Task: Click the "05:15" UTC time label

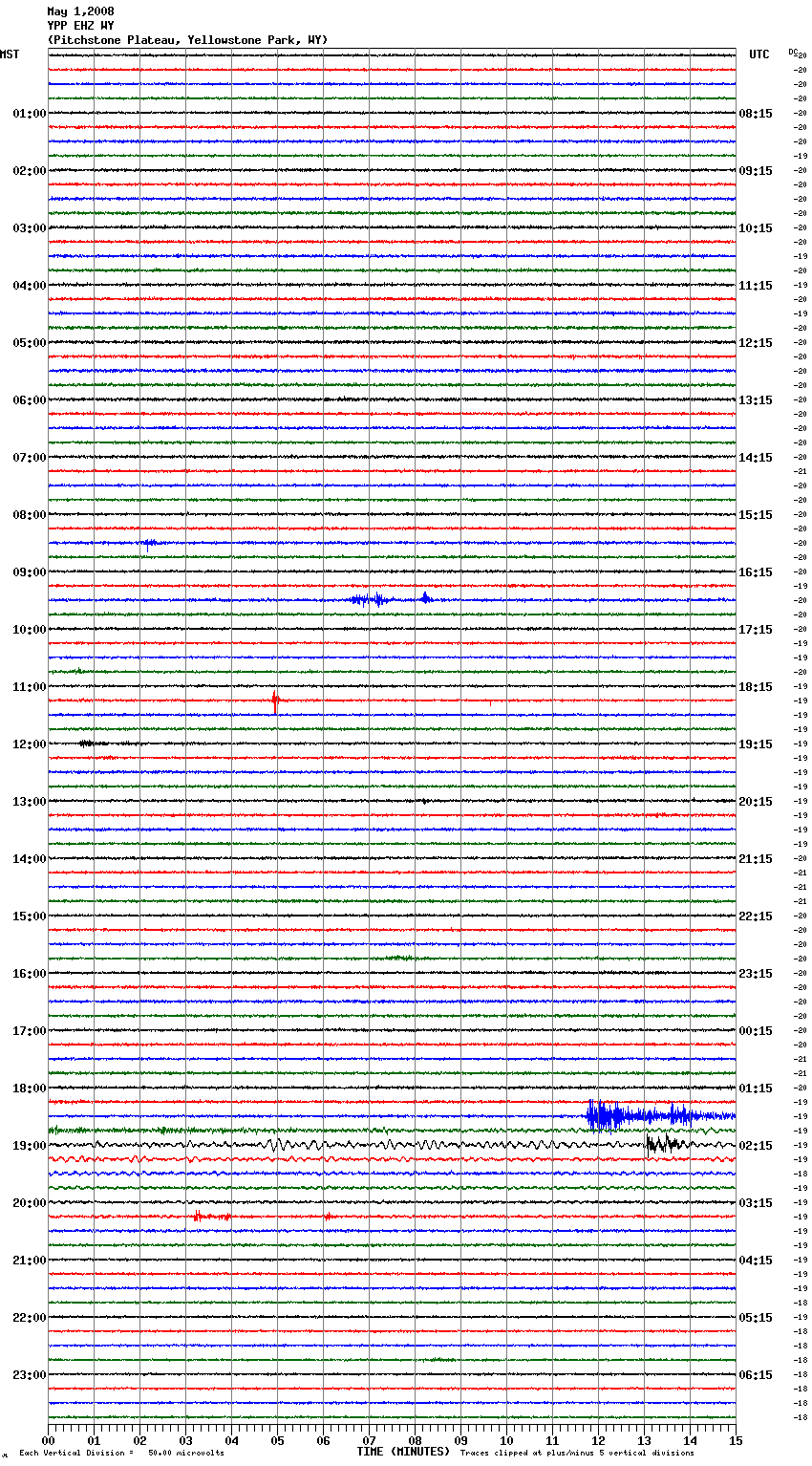Action: tap(756, 1318)
